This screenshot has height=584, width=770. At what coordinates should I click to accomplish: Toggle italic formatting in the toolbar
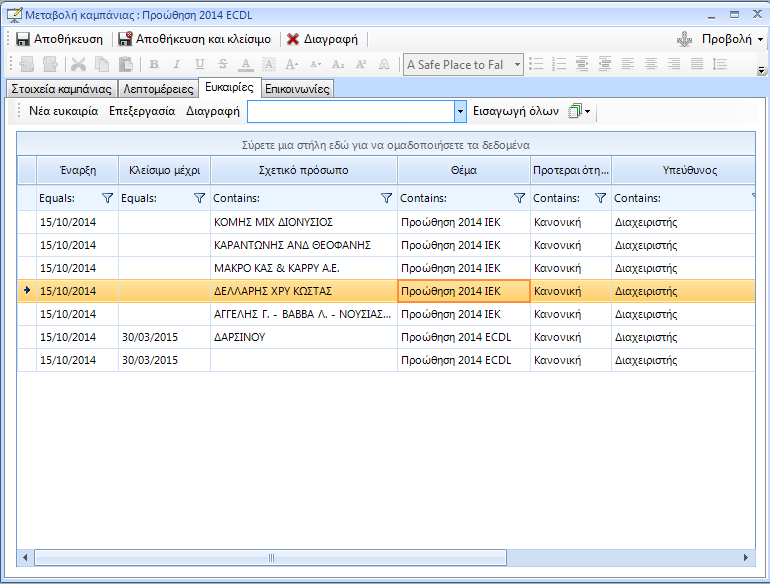175,65
